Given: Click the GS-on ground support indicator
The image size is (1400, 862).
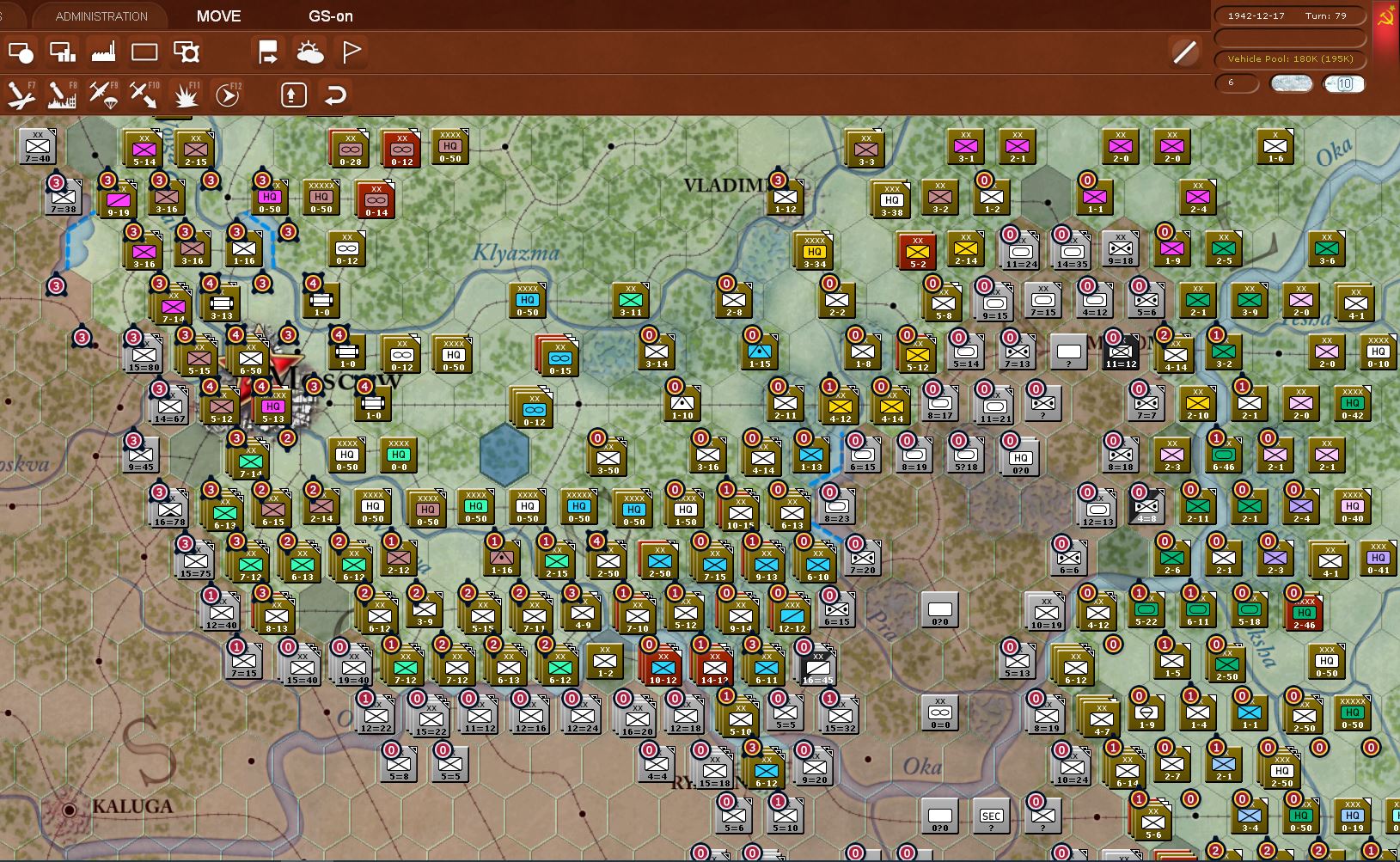Looking at the screenshot, I should pyautogui.click(x=331, y=15).
